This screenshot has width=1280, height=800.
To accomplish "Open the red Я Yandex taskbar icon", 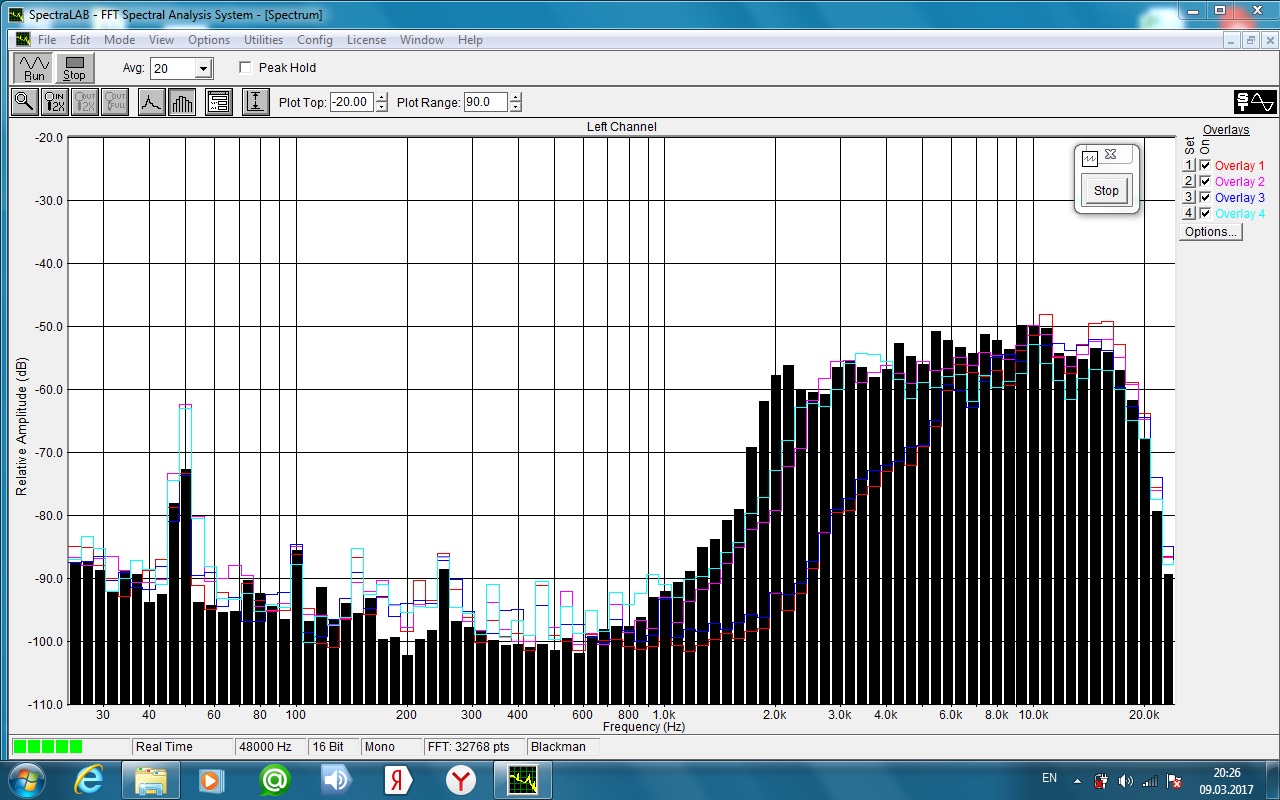I will pyautogui.click(x=398, y=779).
